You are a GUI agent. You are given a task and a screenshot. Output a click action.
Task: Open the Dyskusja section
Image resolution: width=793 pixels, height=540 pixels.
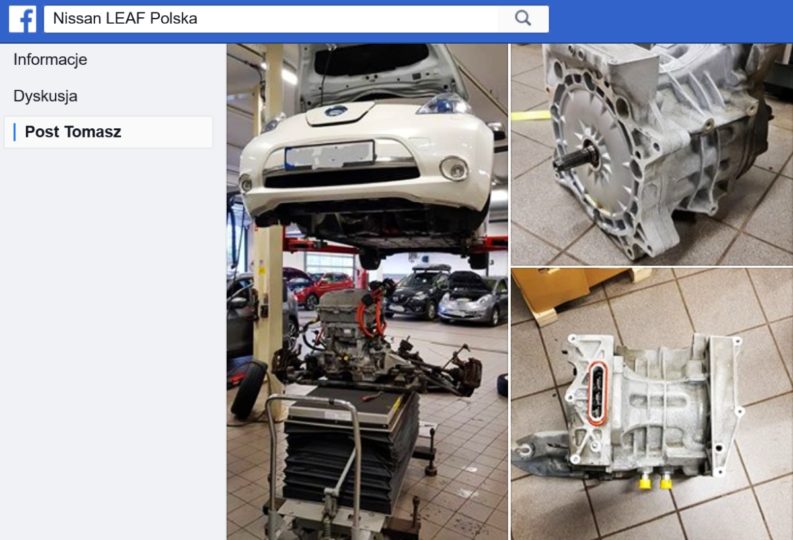pyautogui.click(x=46, y=96)
